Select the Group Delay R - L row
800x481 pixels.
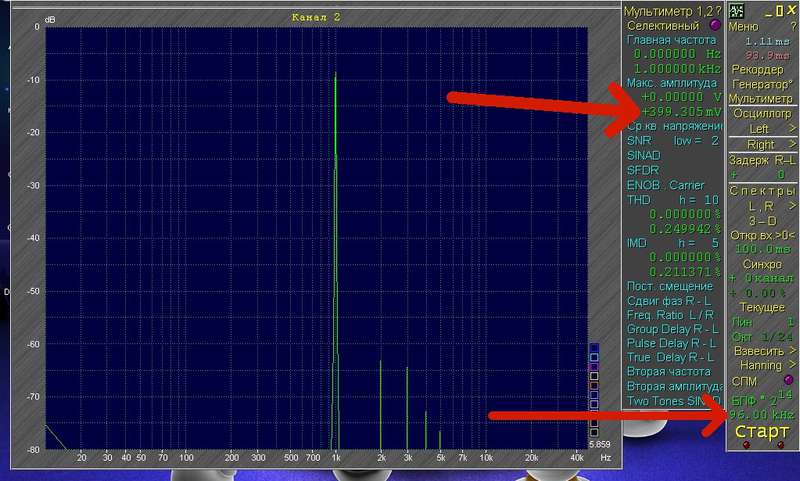(672, 329)
